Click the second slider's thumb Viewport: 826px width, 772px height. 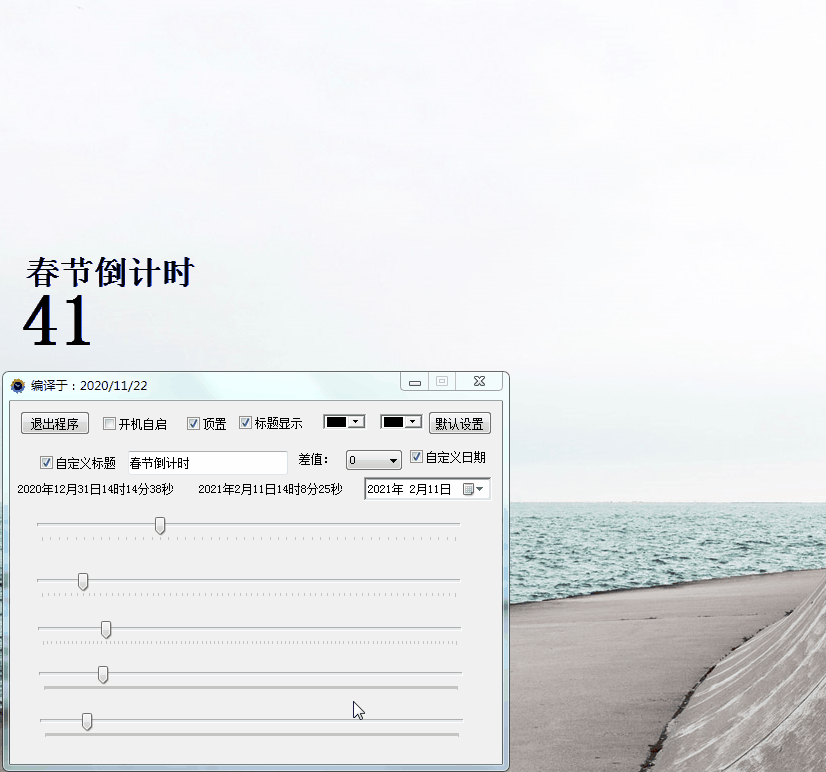[83, 582]
